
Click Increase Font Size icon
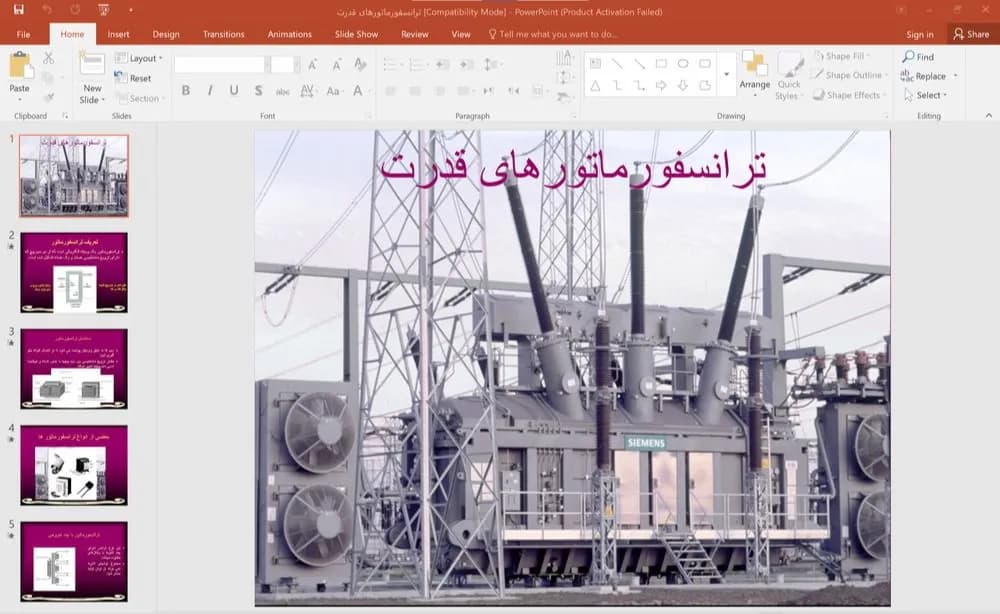312,64
